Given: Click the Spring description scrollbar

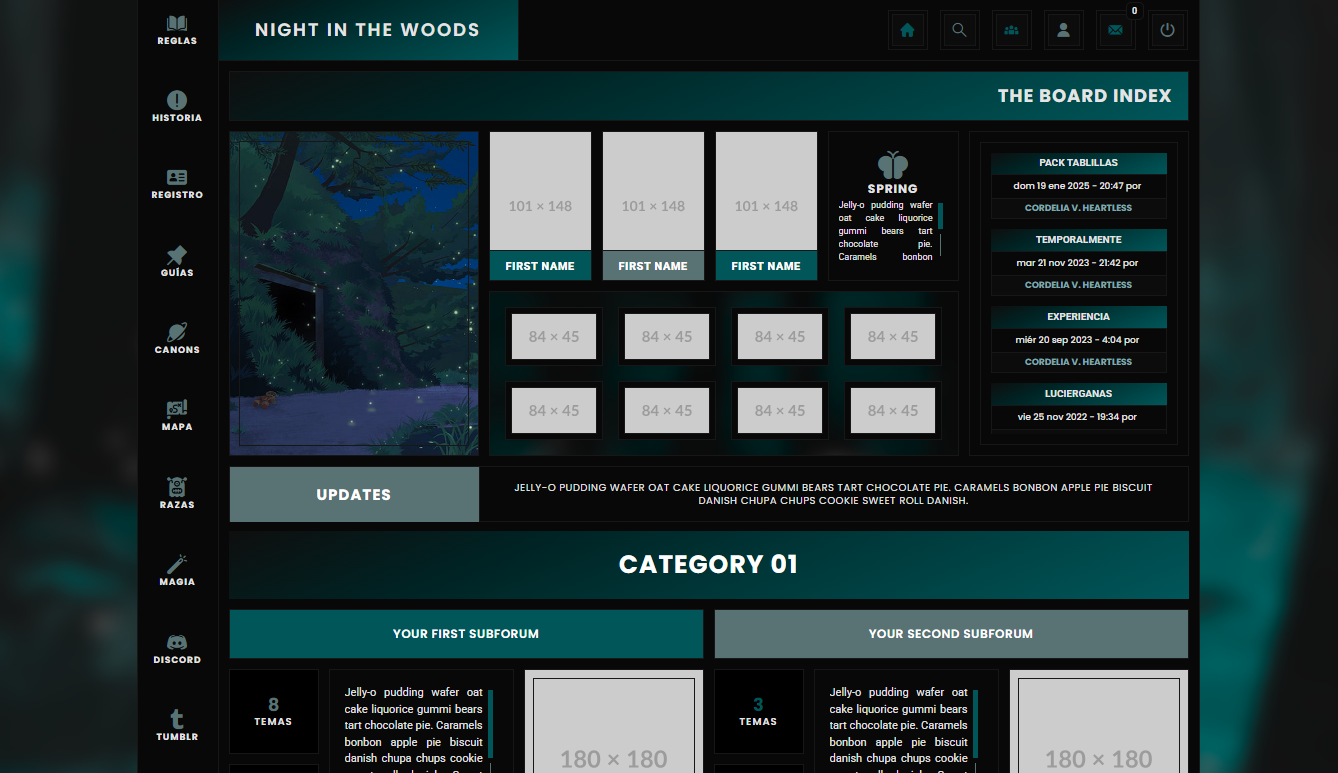Looking at the screenshot, I should (x=940, y=216).
